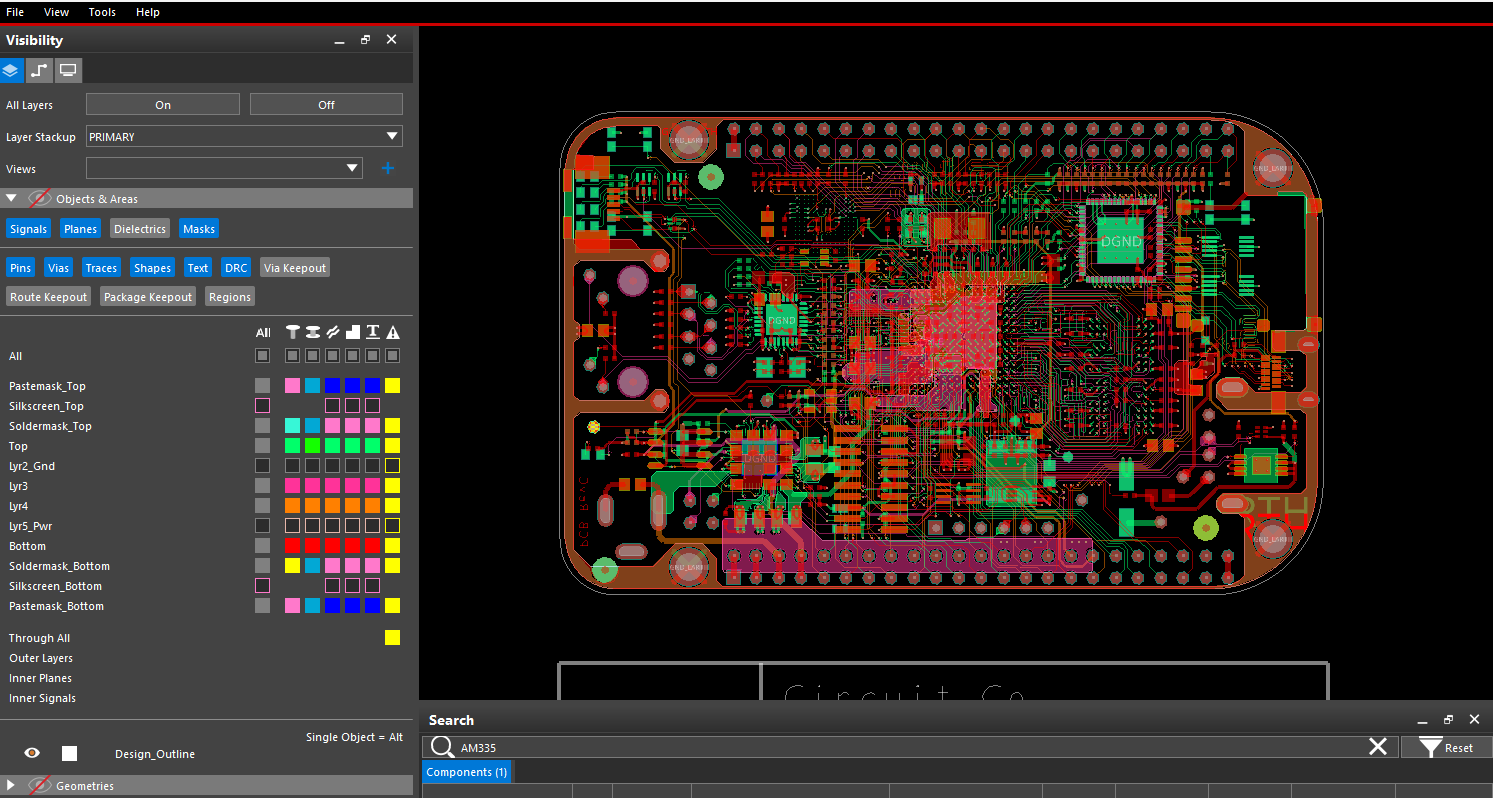This screenshot has width=1493, height=798.
Task: Toggle the Package Keepout button
Action: pos(148,297)
